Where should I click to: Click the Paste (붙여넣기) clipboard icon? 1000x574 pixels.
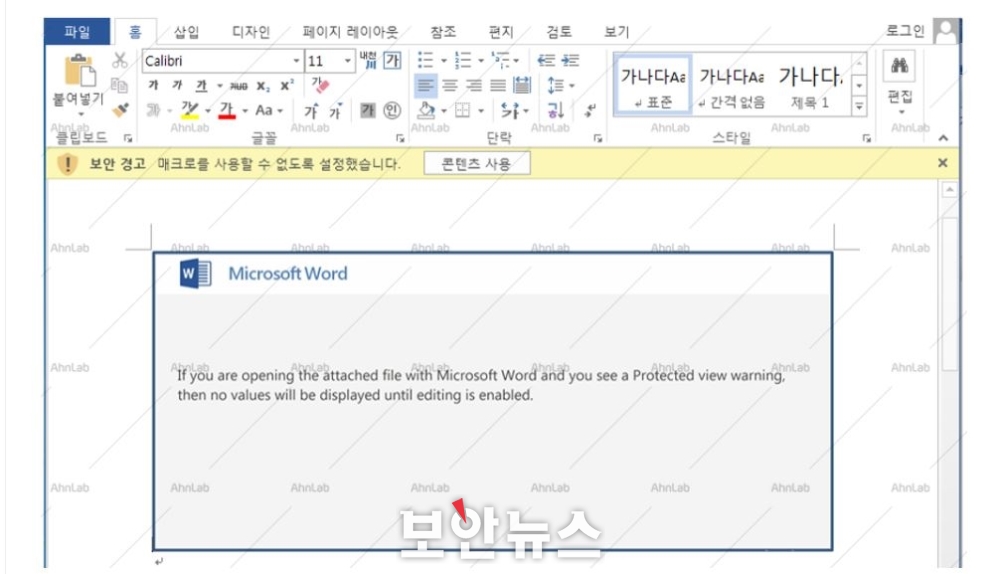coord(80,70)
